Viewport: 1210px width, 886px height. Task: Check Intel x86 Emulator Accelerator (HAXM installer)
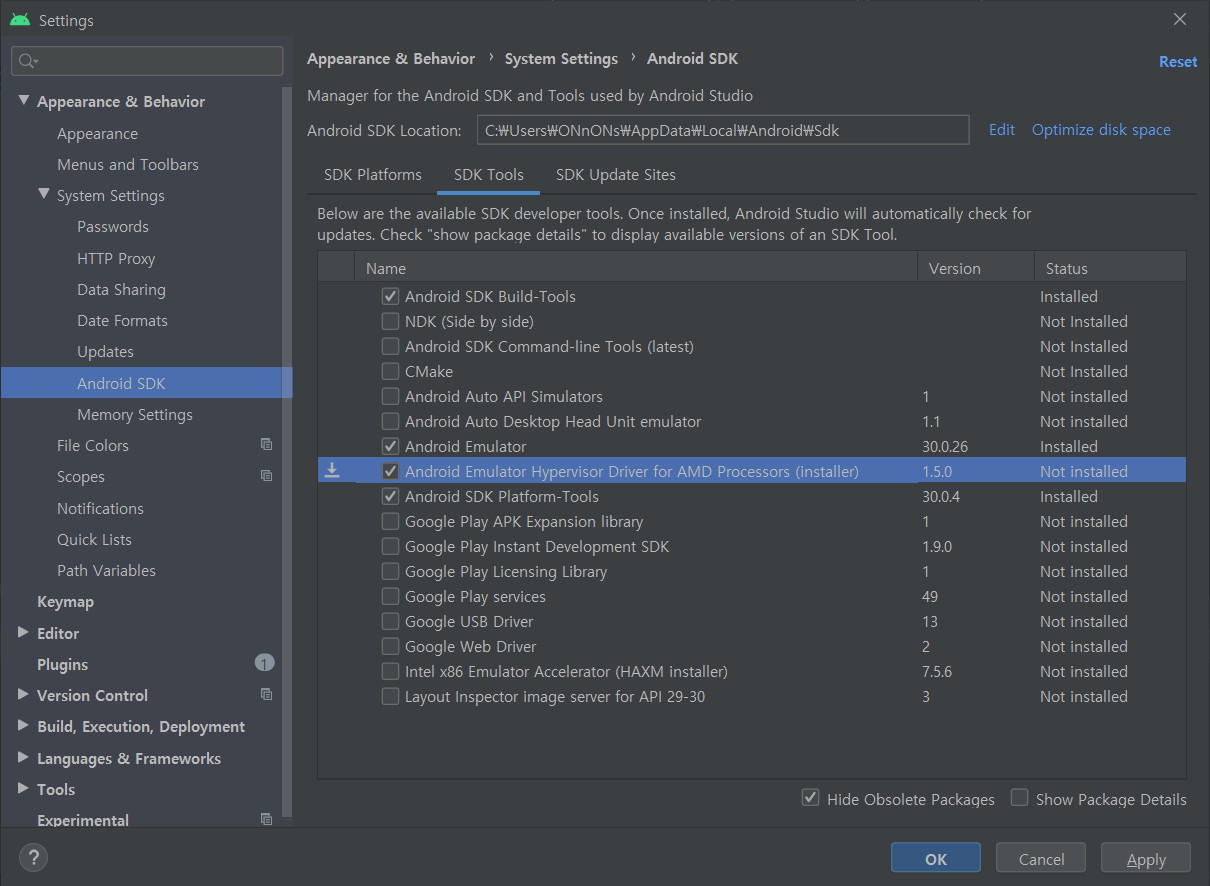[x=390, y=671]
